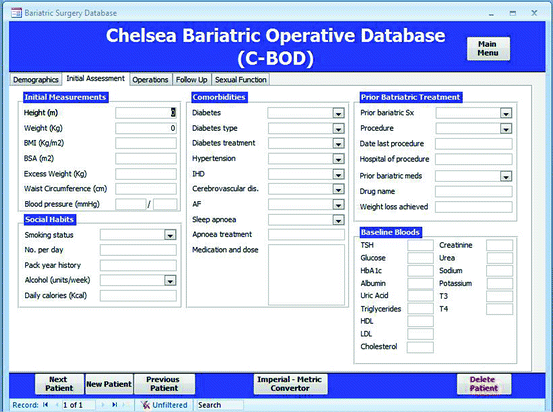Click the No. per day field
The width and height of the screenshot is (553, 412).
[x=138, y=250]
